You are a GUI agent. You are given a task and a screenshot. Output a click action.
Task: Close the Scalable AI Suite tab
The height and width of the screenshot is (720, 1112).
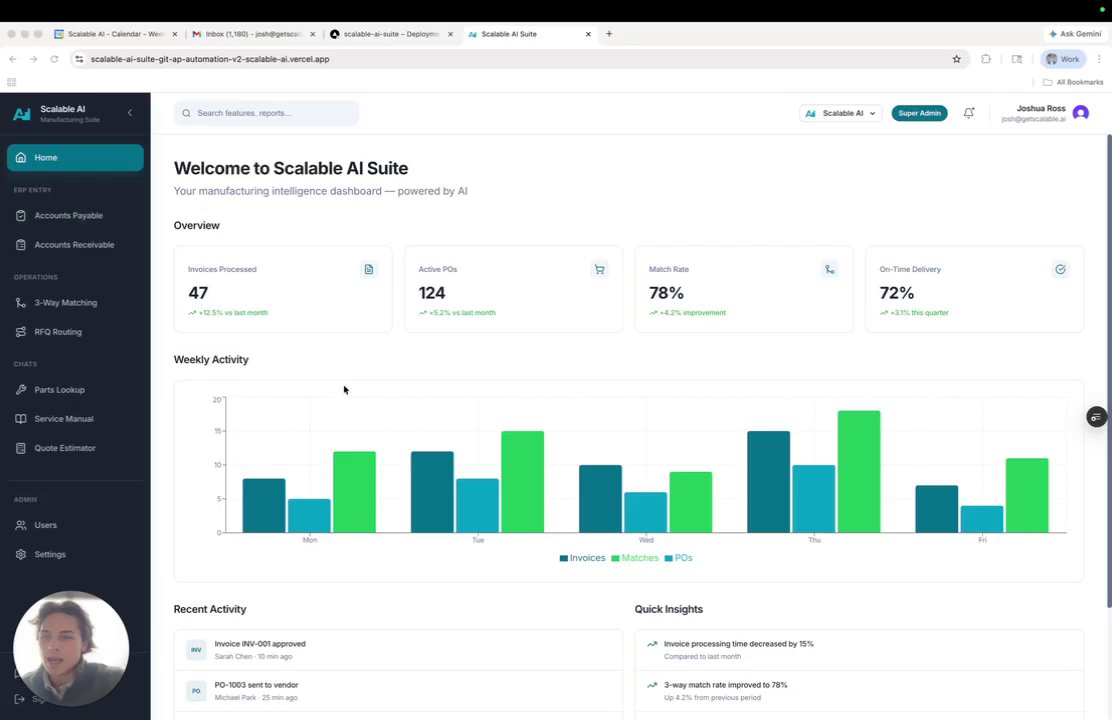(588, 34)
